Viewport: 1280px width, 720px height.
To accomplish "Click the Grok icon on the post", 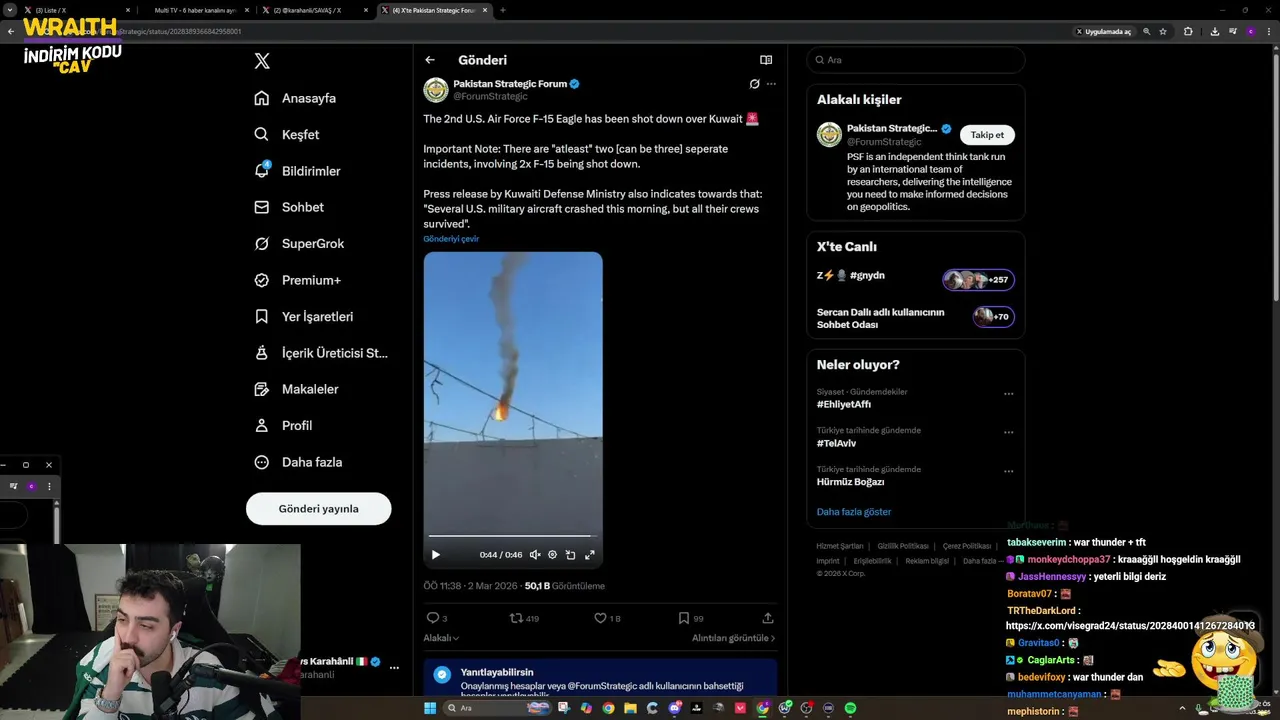I will coord(754,84).
